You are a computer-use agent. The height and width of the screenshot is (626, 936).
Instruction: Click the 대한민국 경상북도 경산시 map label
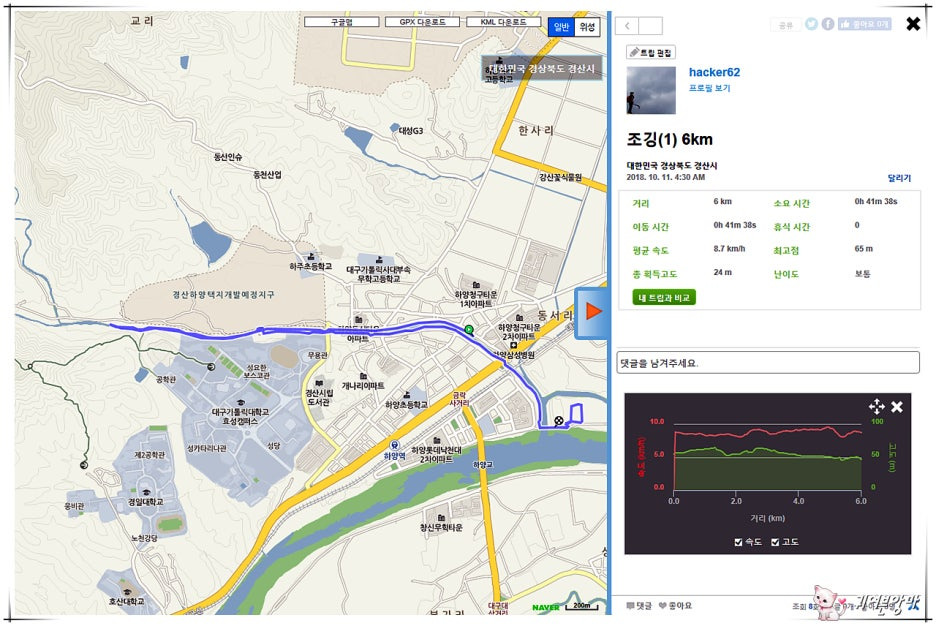tap(541, 69)
